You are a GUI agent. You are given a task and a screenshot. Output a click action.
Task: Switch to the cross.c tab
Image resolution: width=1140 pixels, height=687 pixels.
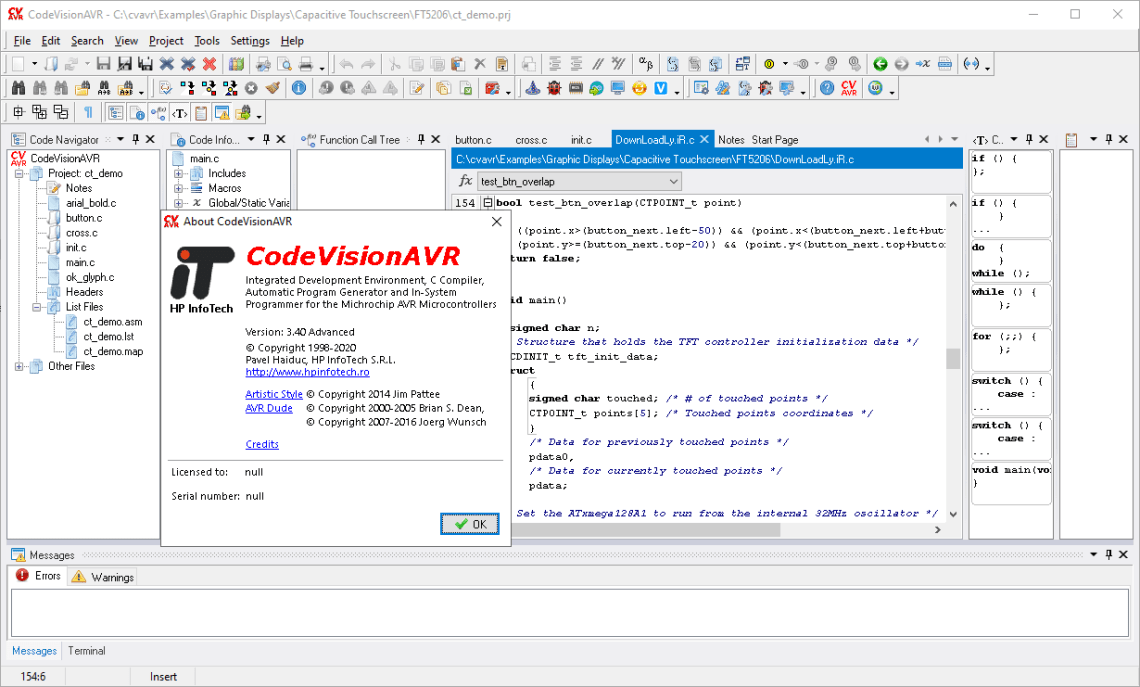[x=532, y=140]
